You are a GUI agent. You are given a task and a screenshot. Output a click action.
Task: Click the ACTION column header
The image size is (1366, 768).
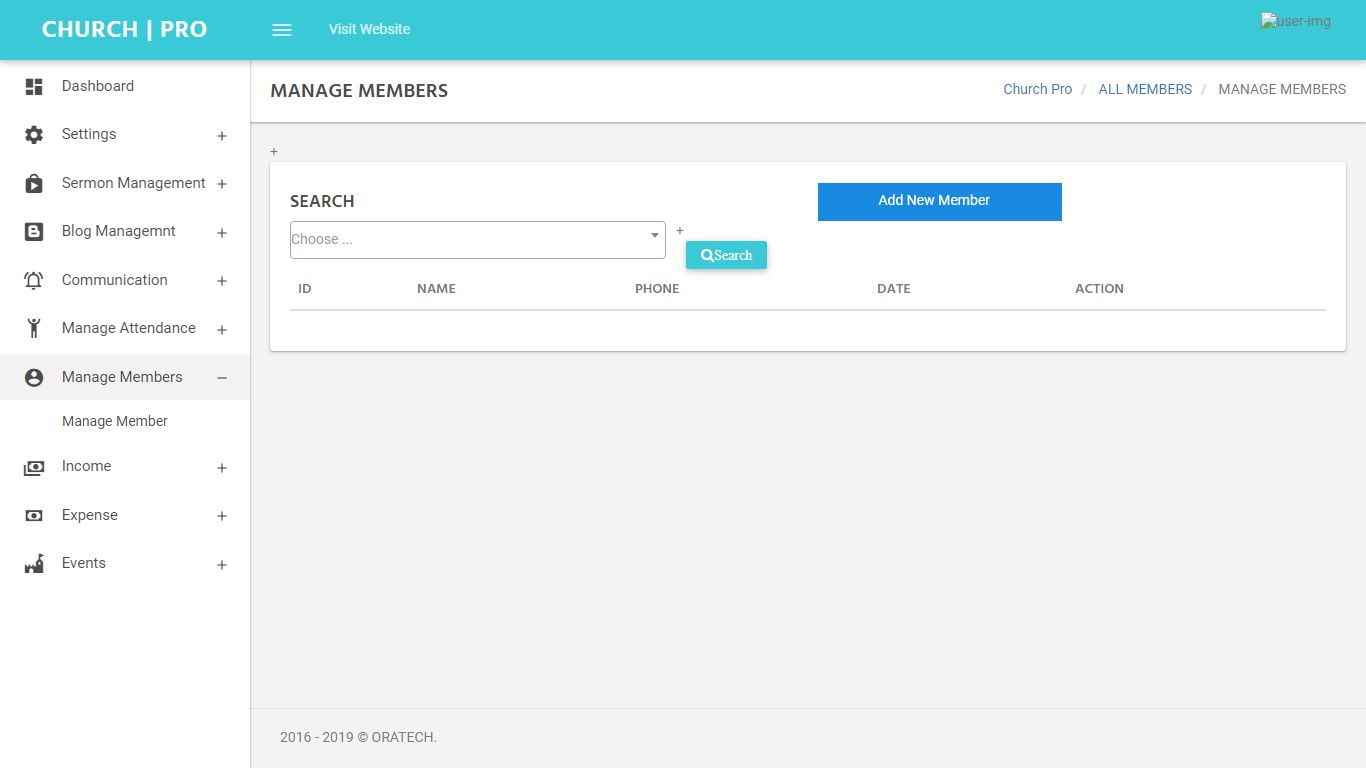tap(1100, 289)
